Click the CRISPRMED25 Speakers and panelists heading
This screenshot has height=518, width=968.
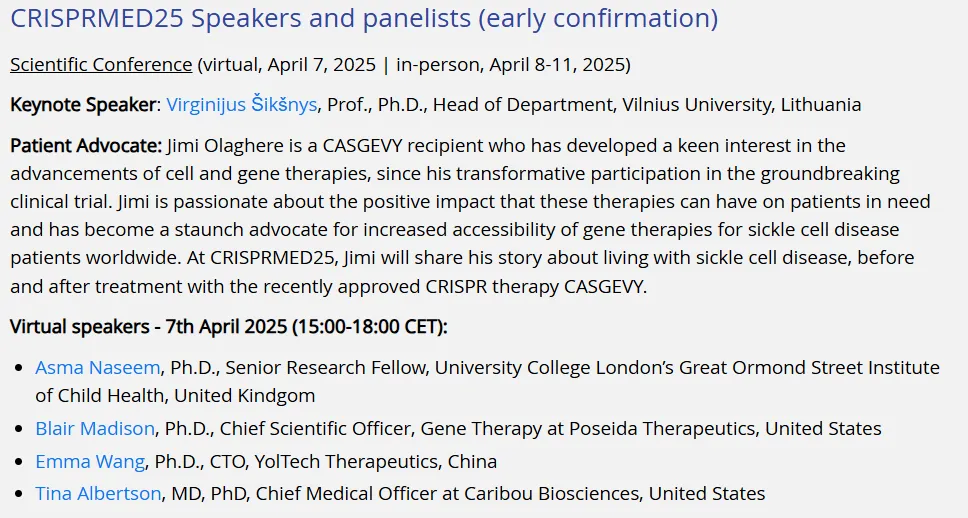click(x=364, y=18)
